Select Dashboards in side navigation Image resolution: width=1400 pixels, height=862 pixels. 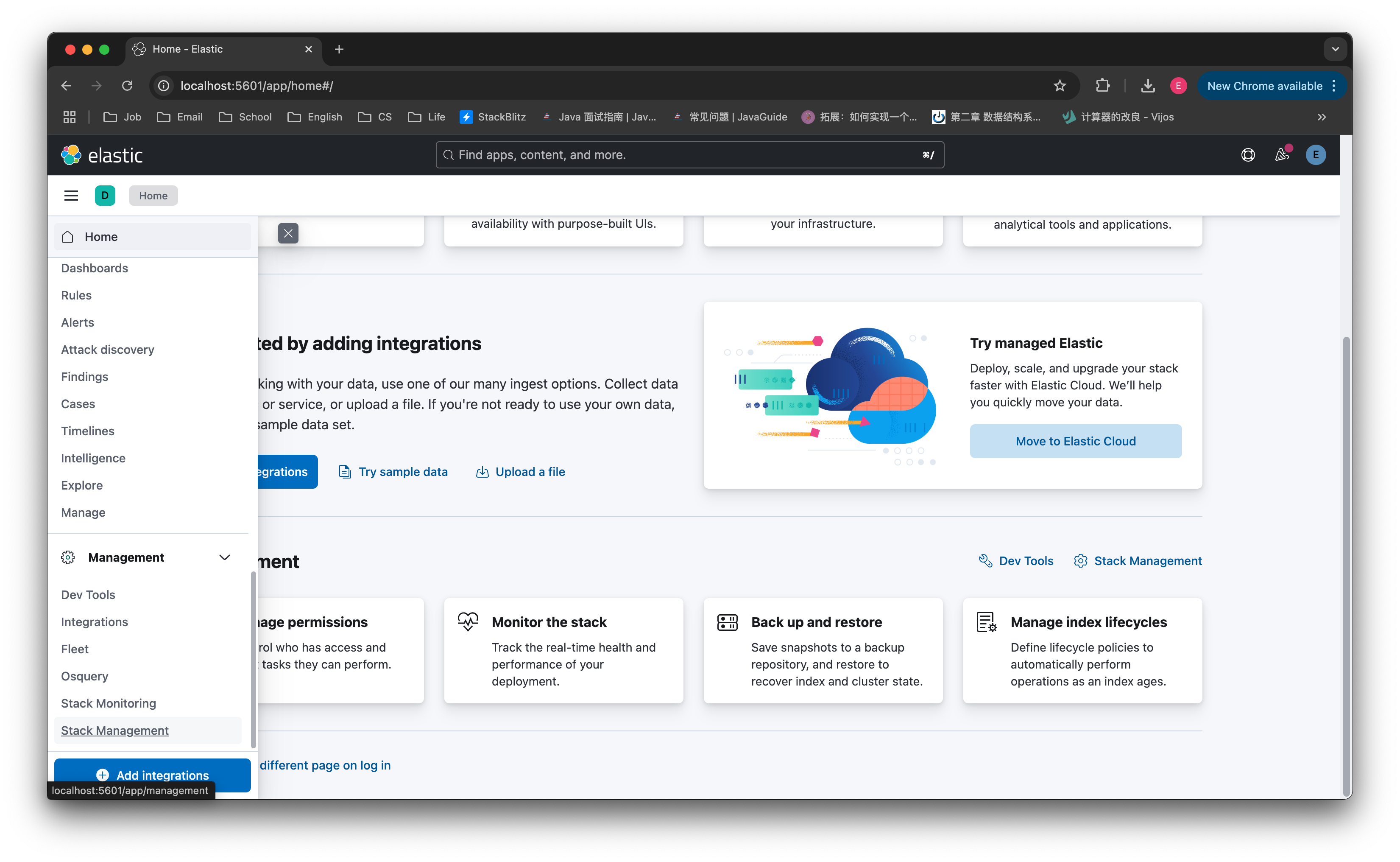(x=95, y=268)
